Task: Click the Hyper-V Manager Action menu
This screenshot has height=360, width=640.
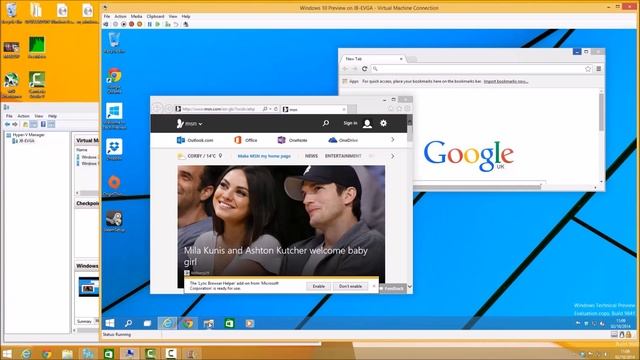Action: point(23,116)
